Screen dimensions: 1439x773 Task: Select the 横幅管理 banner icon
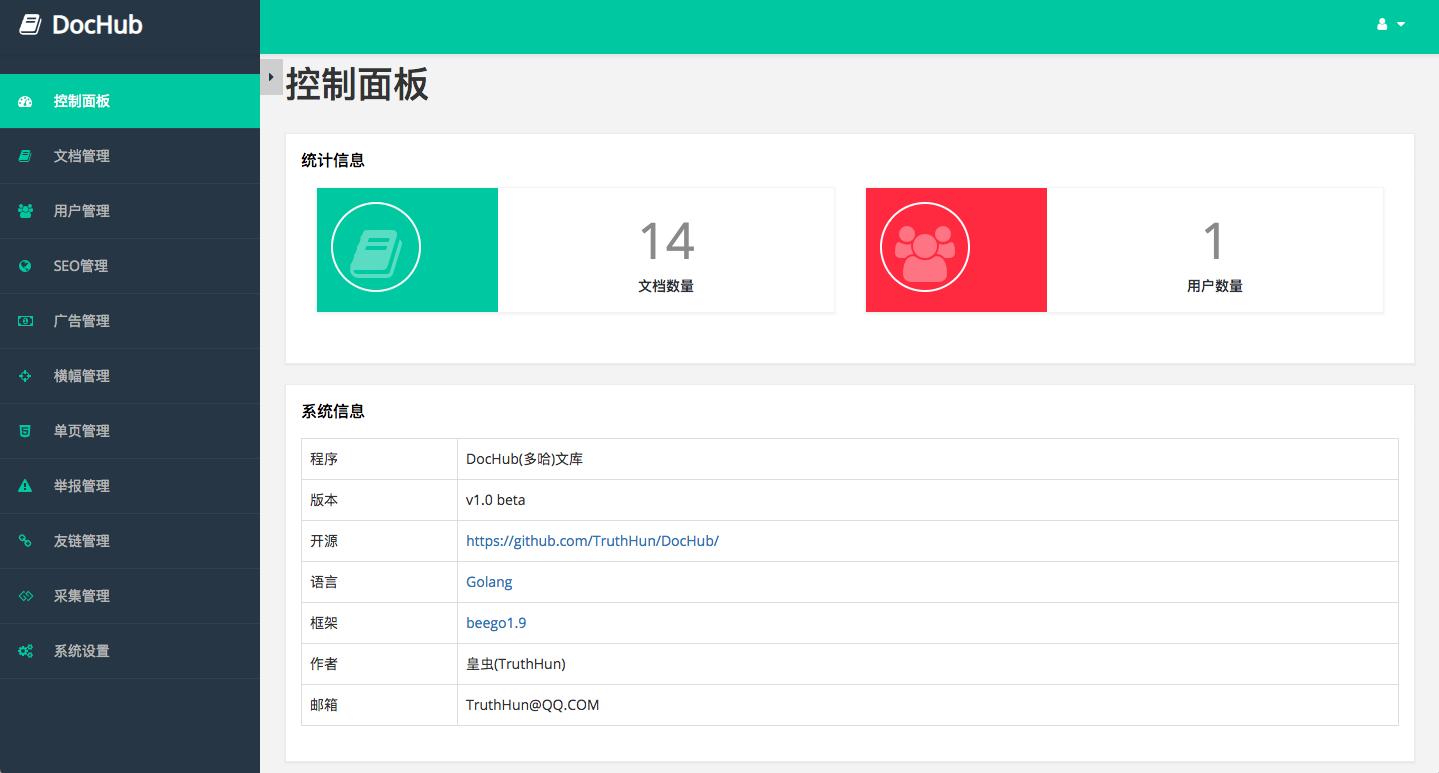[25, 376]
